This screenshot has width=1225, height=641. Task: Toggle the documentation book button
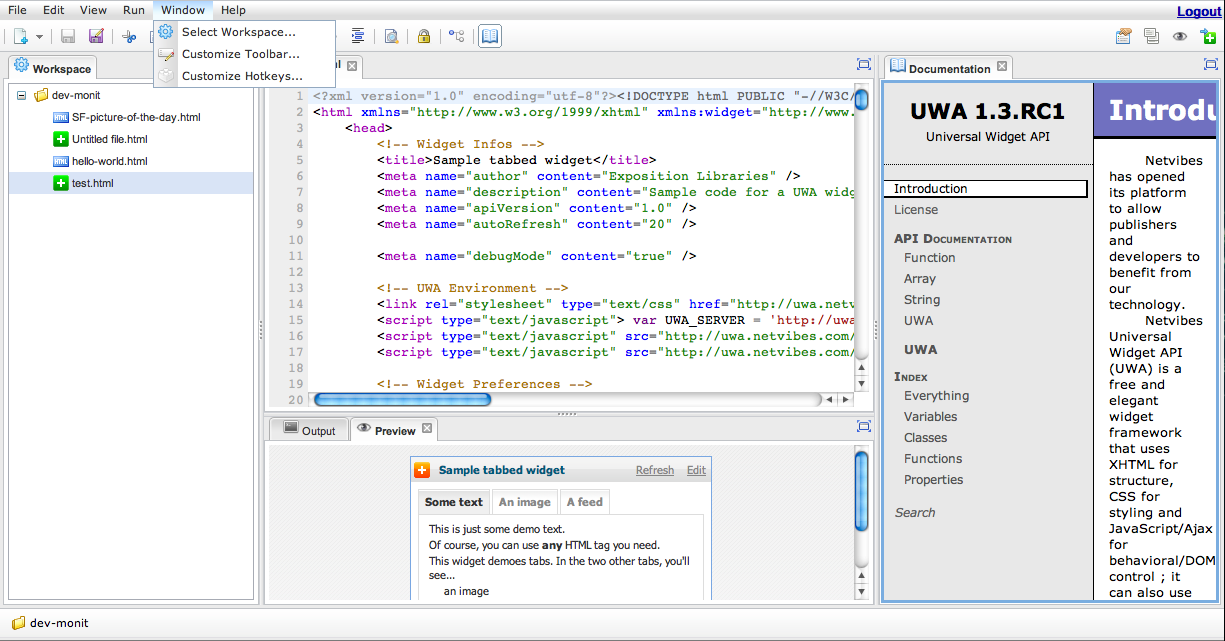(489, 37)
